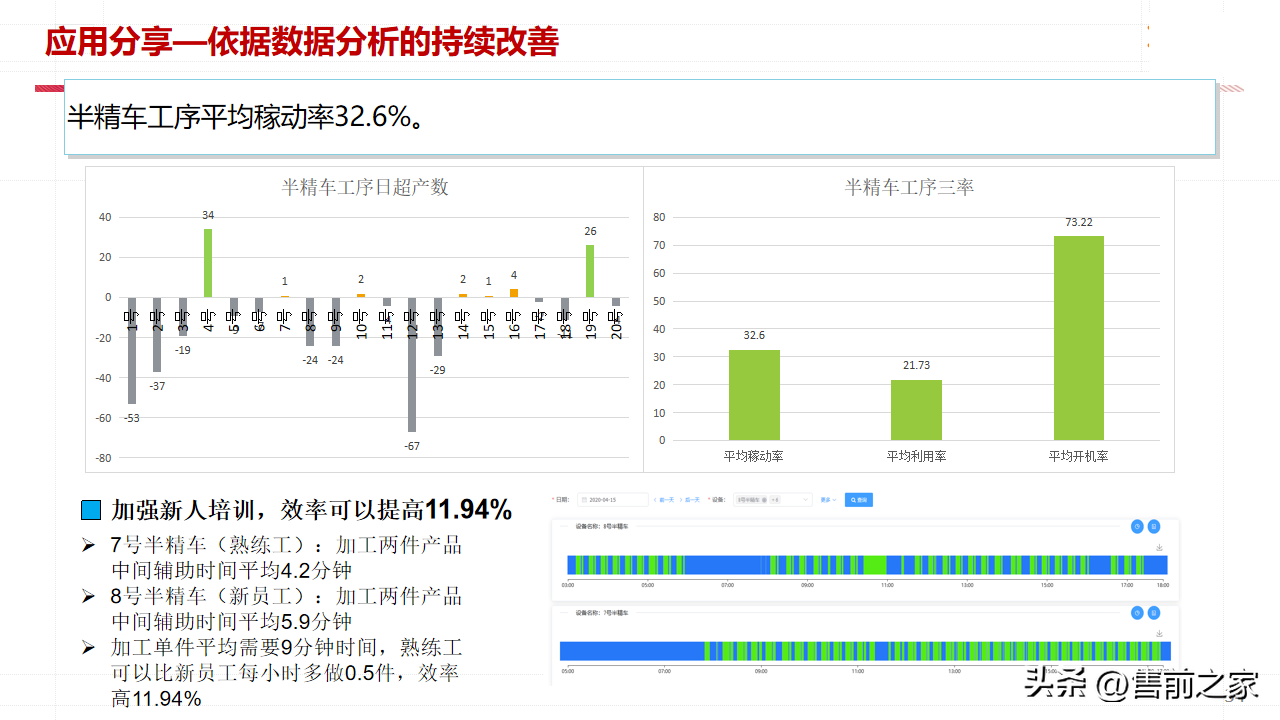Image resolution: width=1280 pixels, height=720 pixels.
Task: Click the green bar labeled 26
Action: (590, 271)
